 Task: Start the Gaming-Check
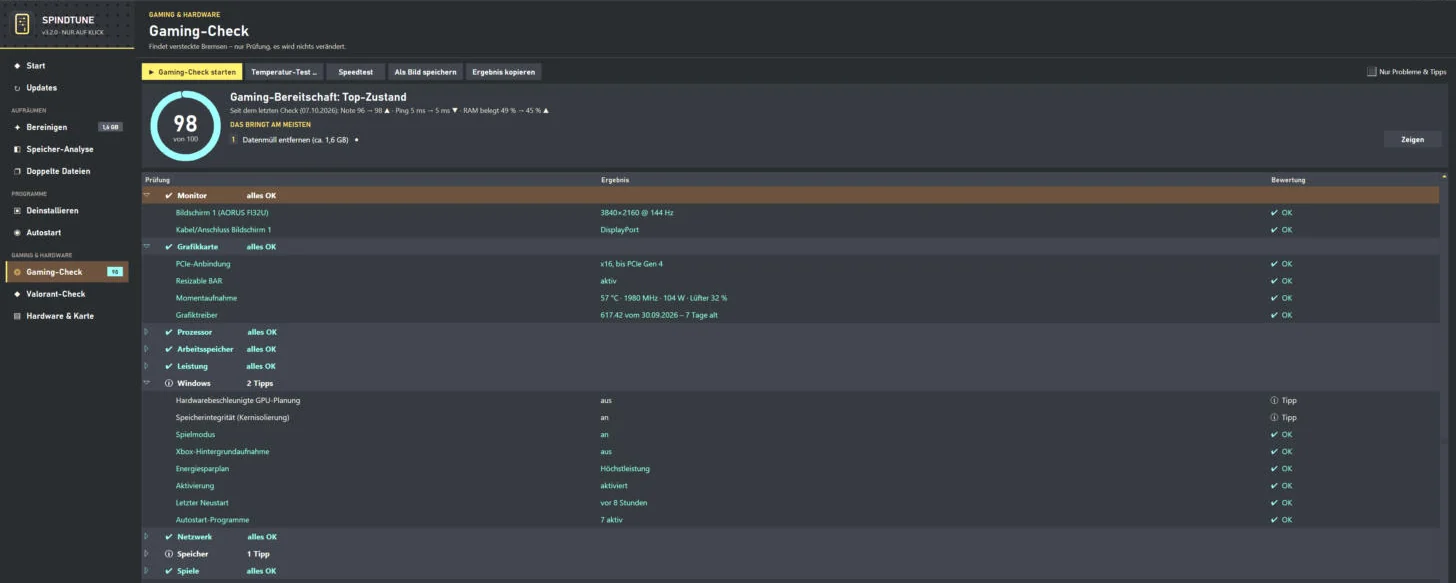[x=192, y=72]
